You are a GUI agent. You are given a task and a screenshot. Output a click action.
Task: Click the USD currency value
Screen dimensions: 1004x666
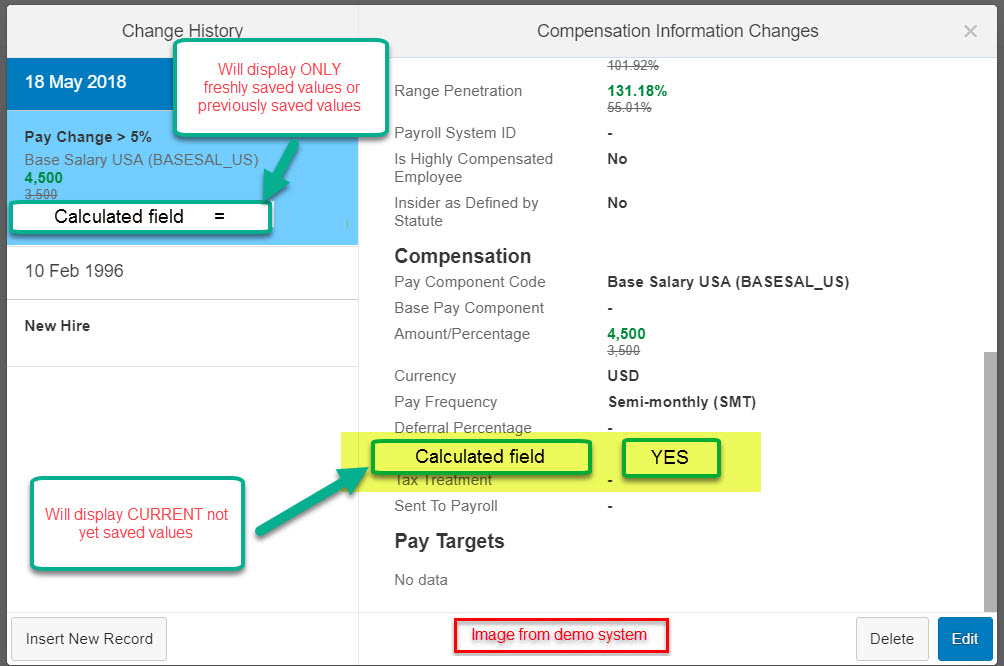click(x=623, y=376)
